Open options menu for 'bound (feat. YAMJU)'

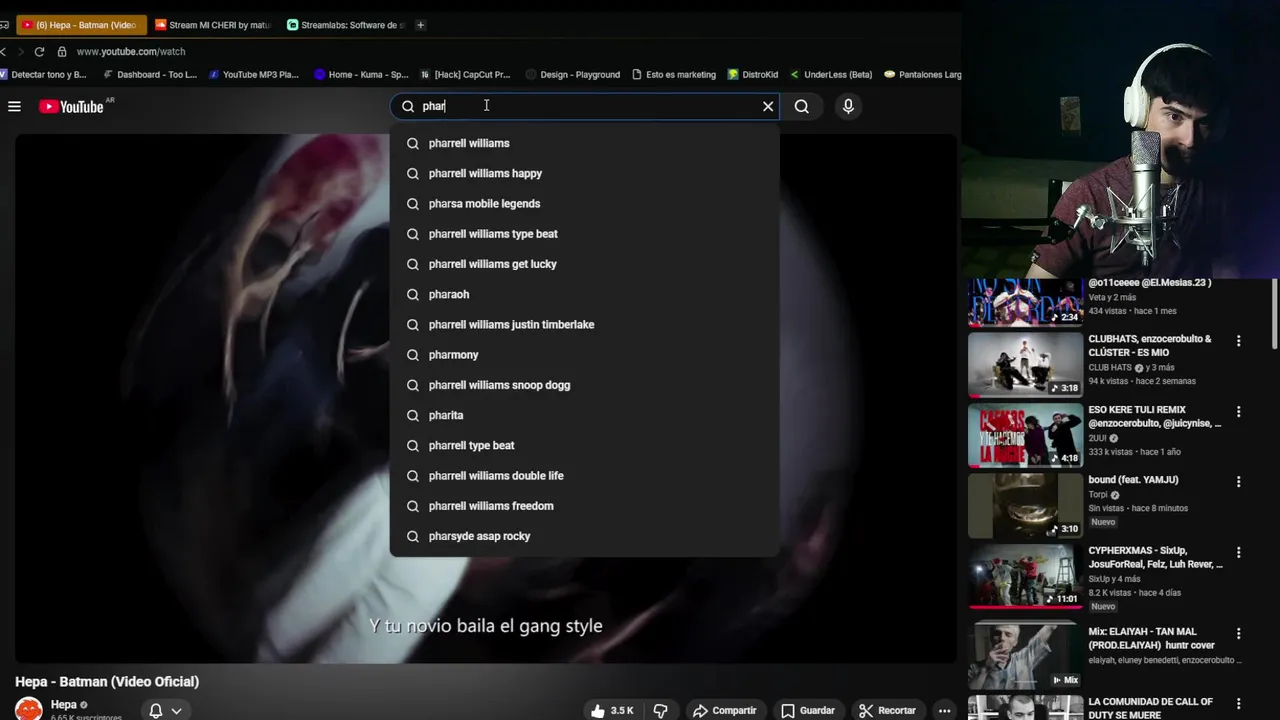click(1238, 482)
